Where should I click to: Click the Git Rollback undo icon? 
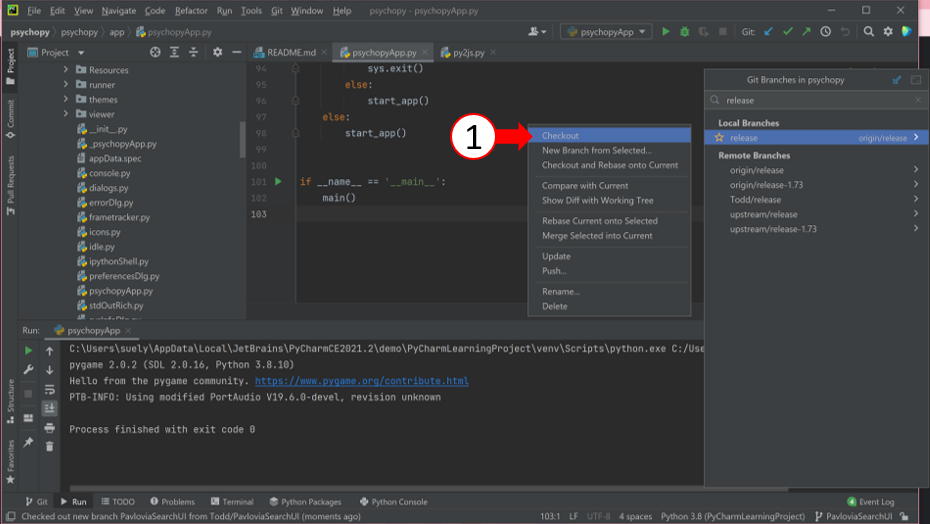(845, 31)
